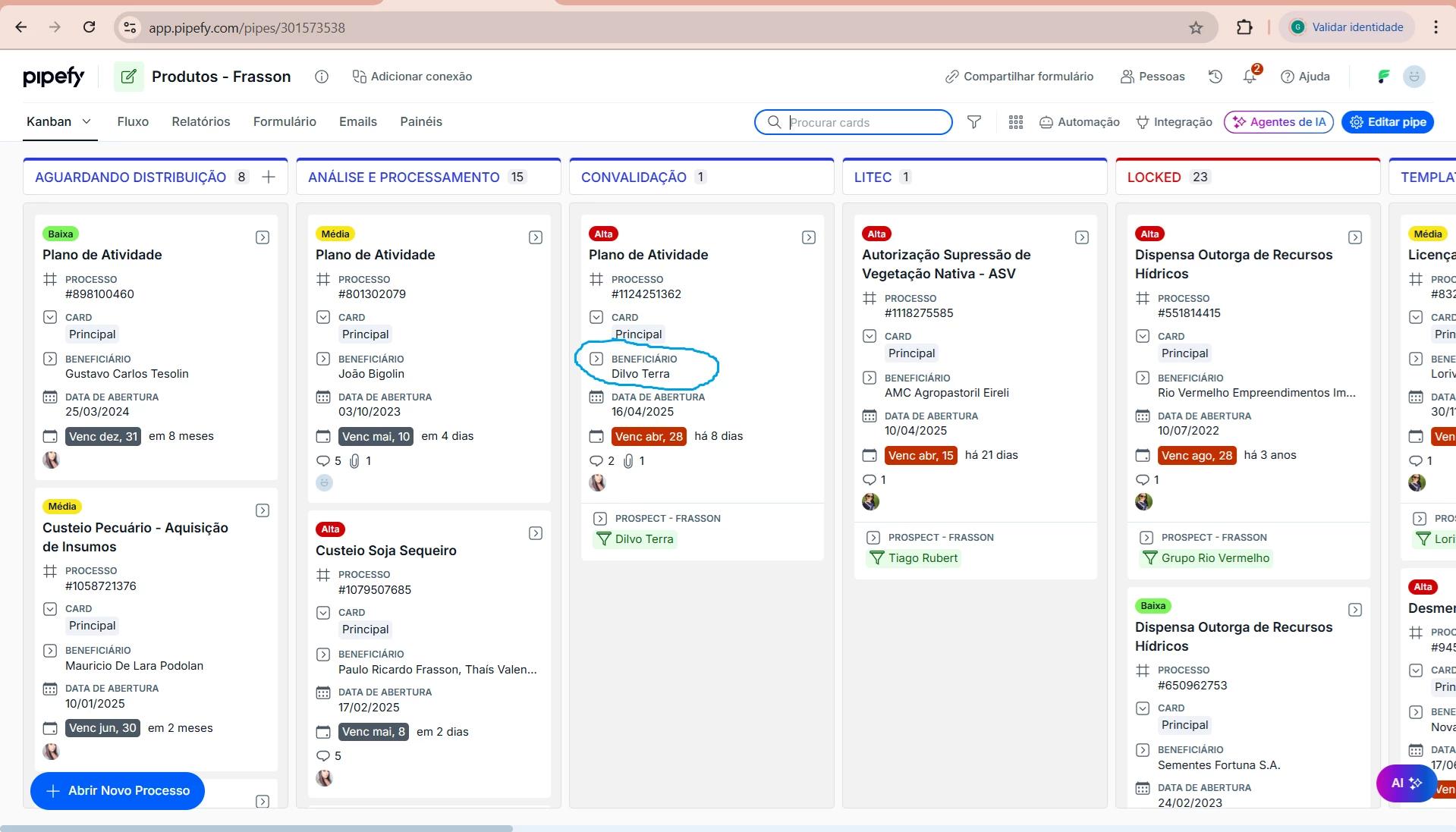
Task: Open Custeio Pecuário card arrow icon
Action: [x=263, y=510]
